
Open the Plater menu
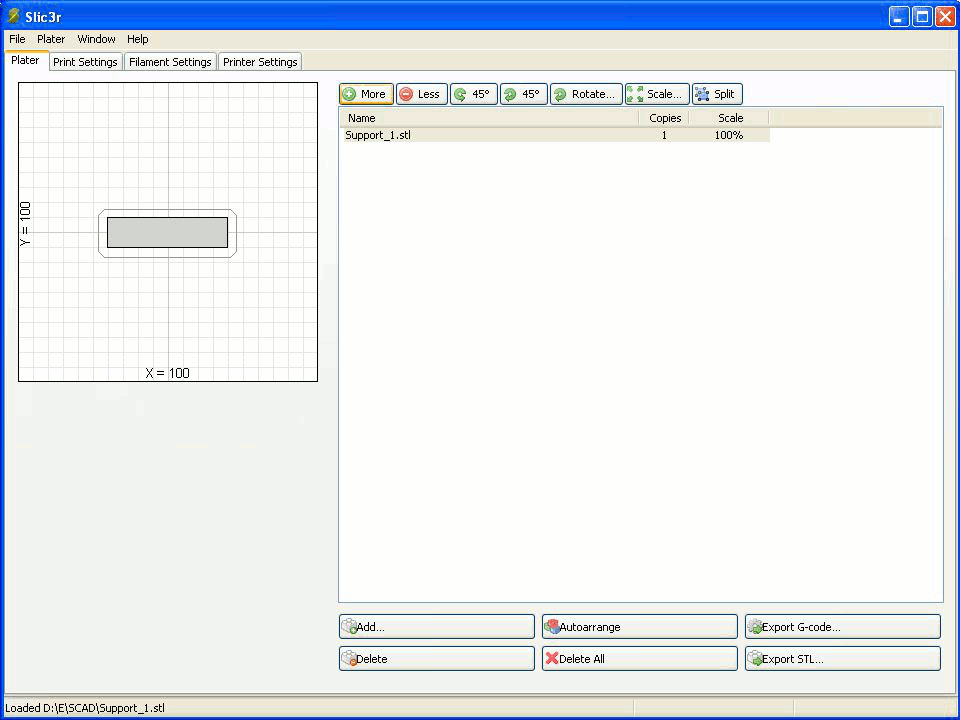pyautogui.click(x=51, y=39)
